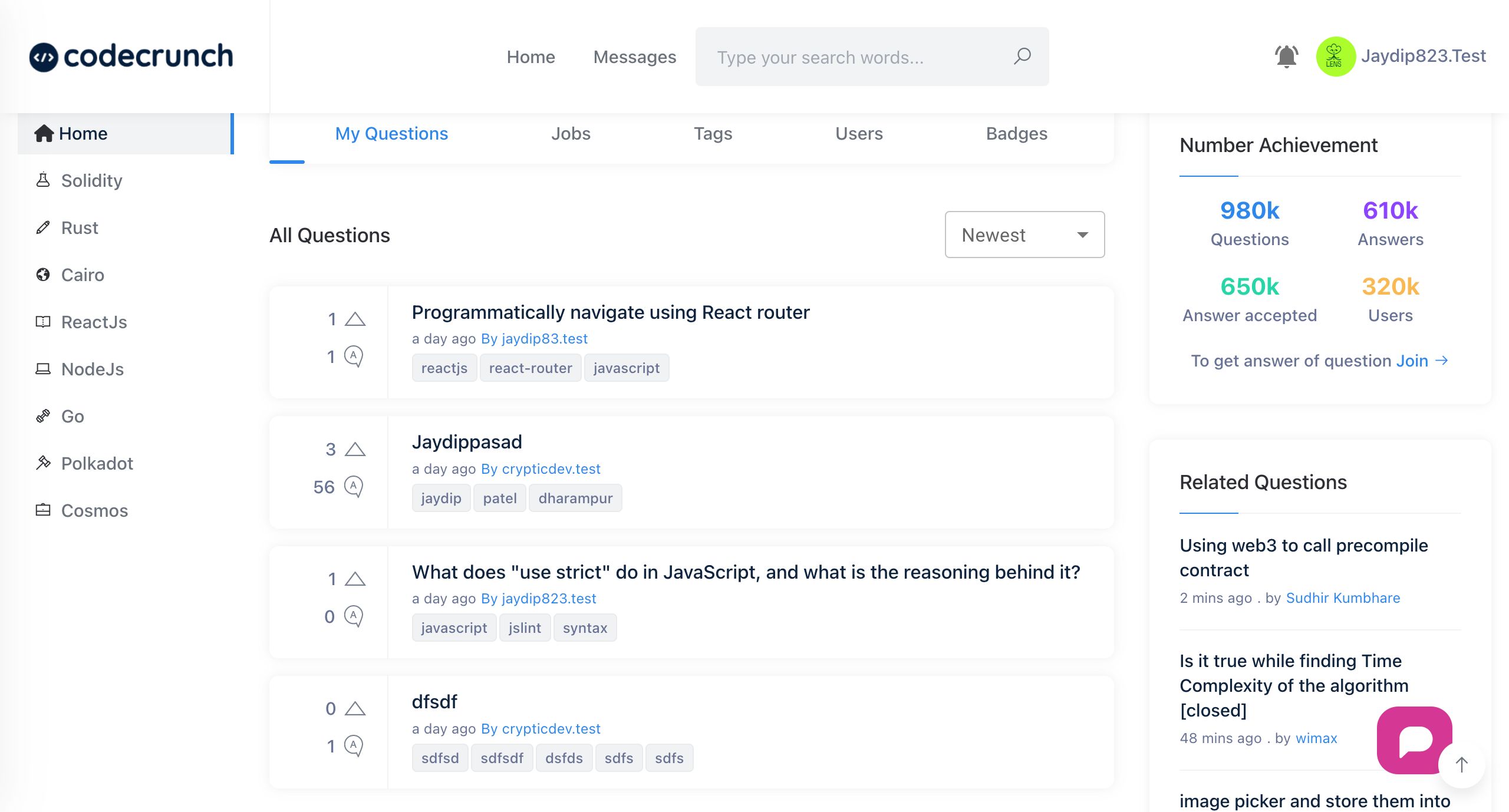Upvote the Jaydippasad question
The width and height of the screenshot is (1509, 812).
[x=355, y=450]
